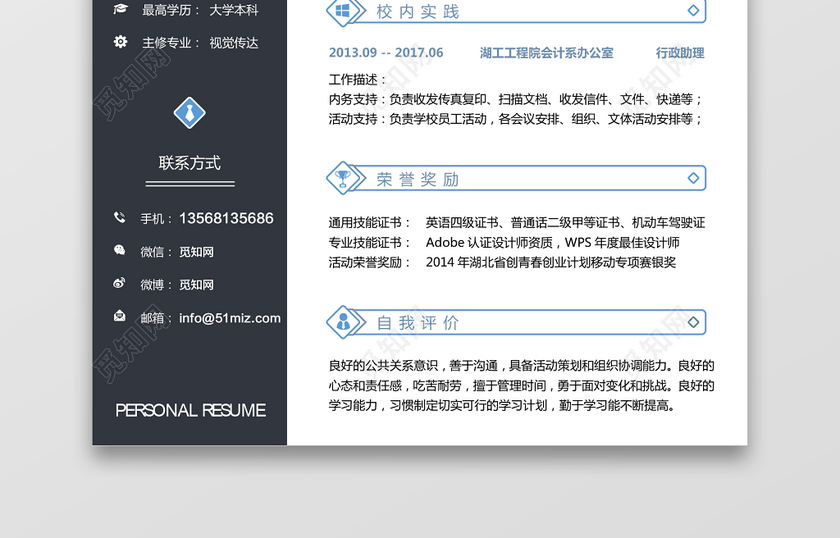840x538 pixels.
Task: Click the 通用技能证书 row
Action: (516, 222)
